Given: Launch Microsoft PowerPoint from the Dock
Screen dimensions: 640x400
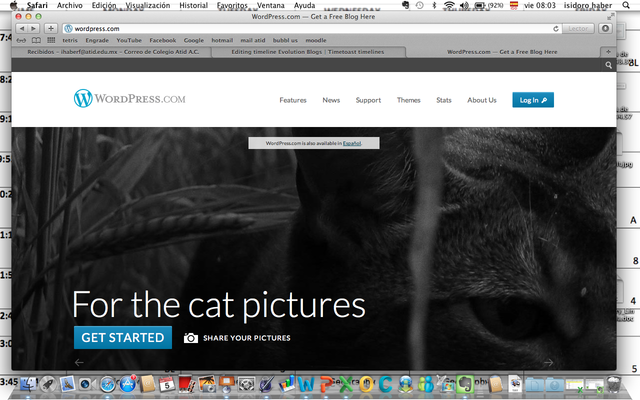Looking at the screenshot, I should pos(327,384).
